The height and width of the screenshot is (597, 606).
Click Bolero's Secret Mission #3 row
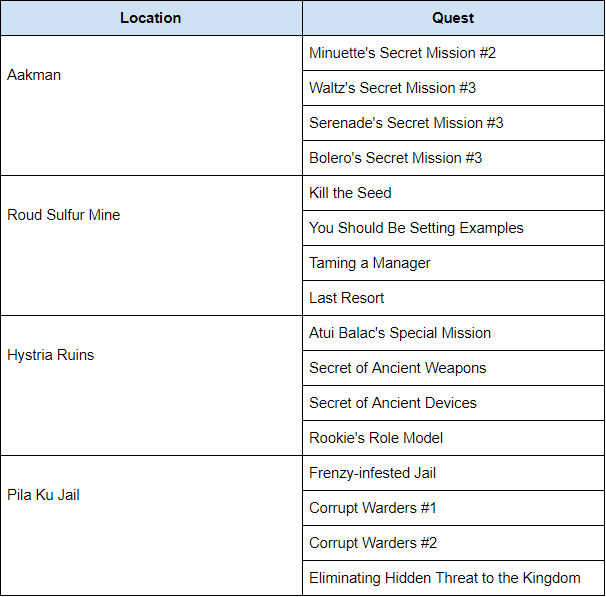453,158
